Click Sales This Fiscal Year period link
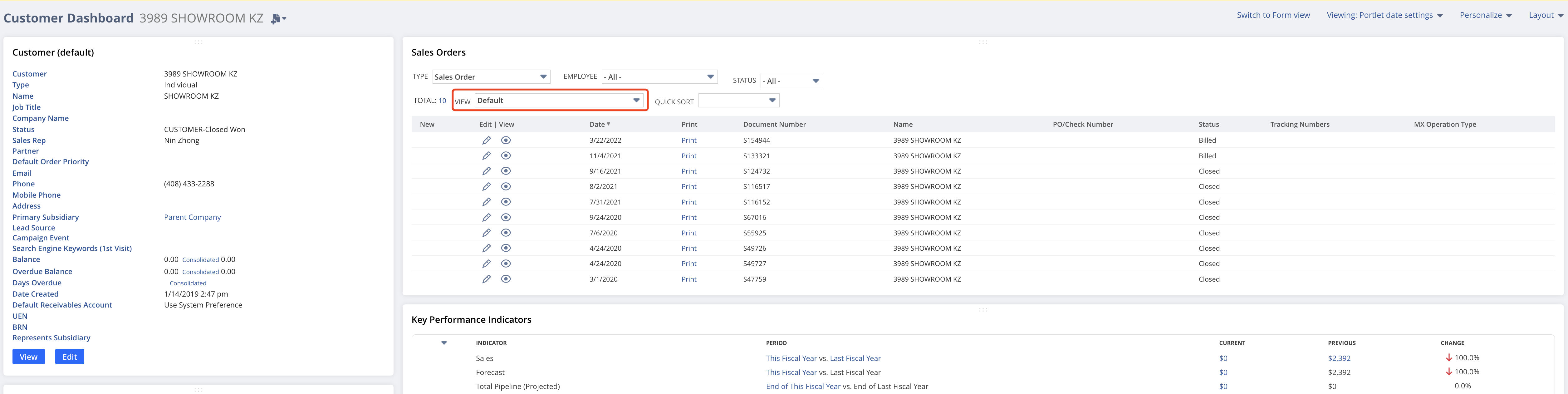Image resolution: width=1568 pixels, height=394 pixels. (x=791, y=358)
